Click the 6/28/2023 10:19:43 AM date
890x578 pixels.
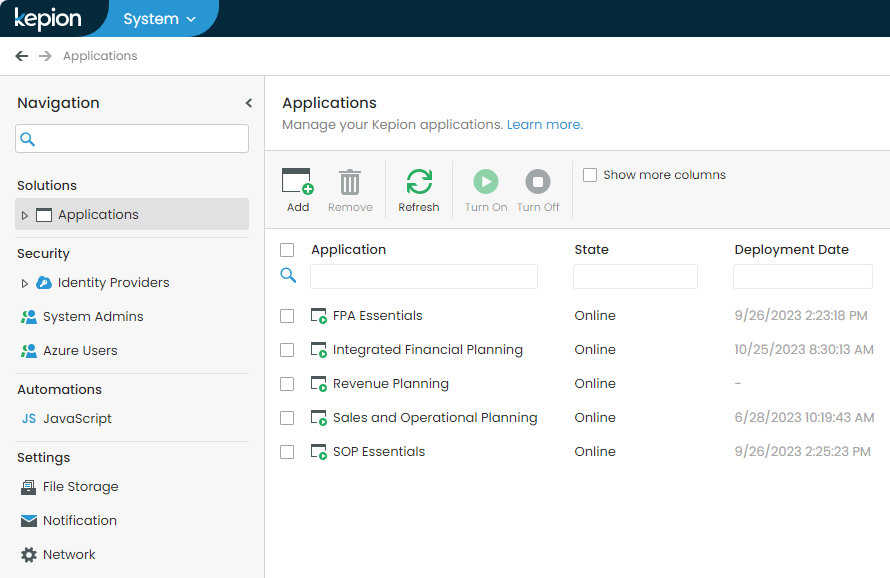click(804, 417)
